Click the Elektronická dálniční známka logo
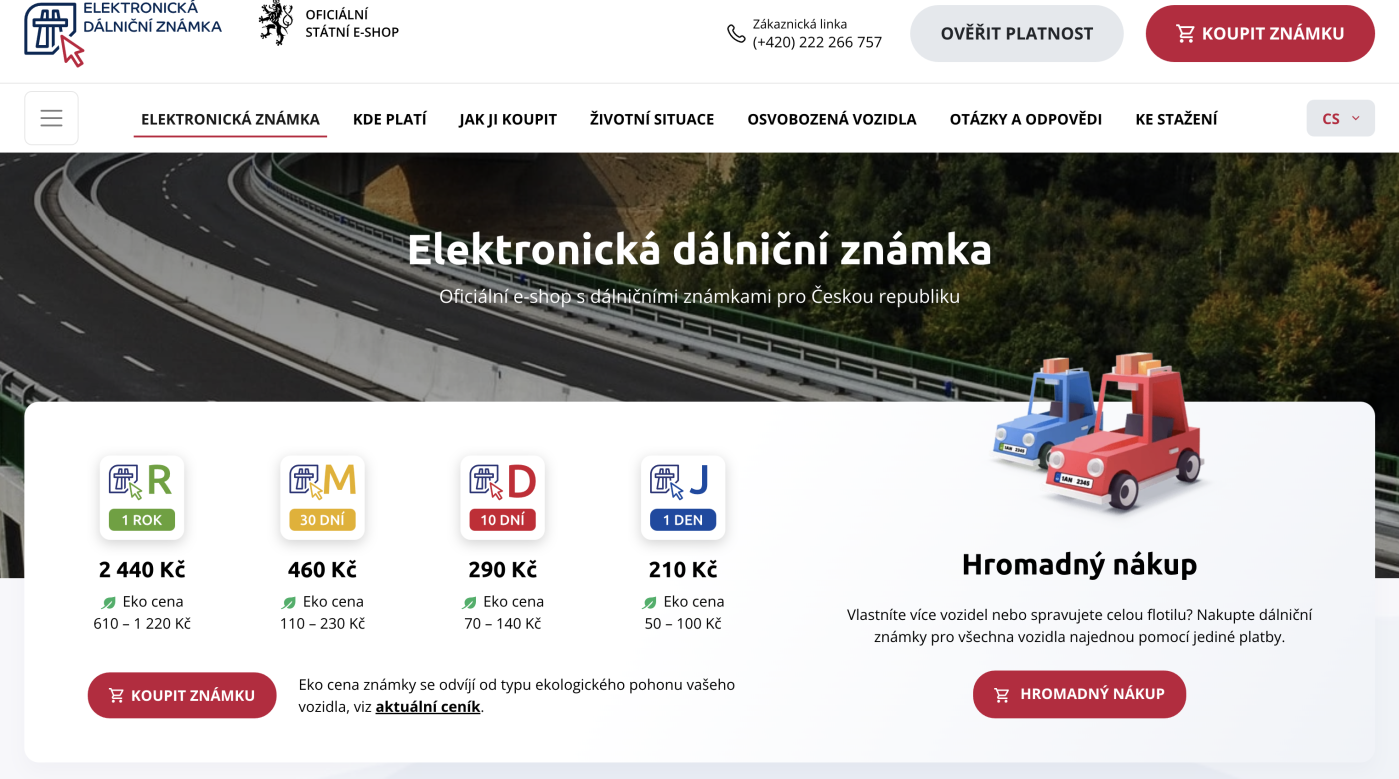The image size is (1399, 779). [x=122, y=30]
